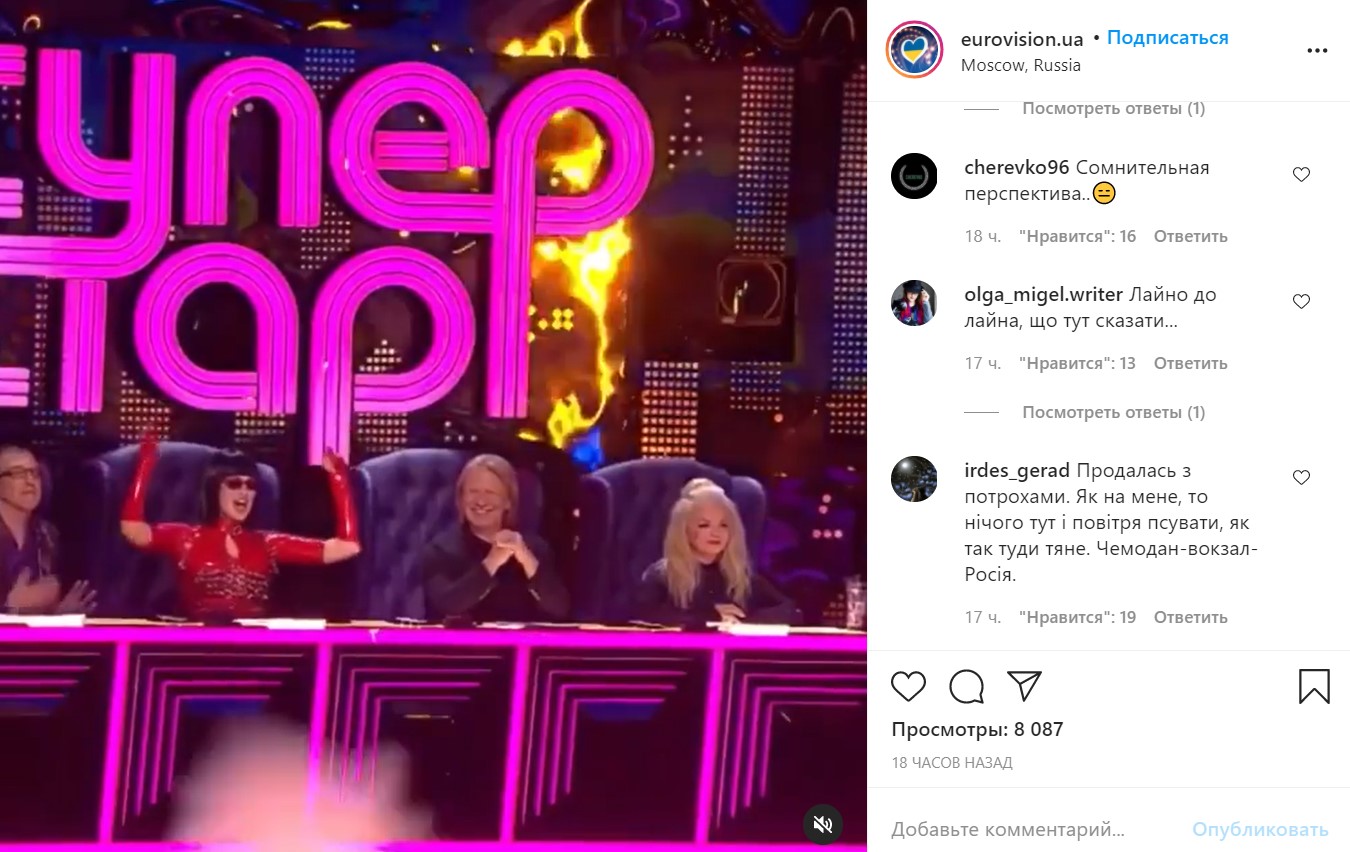The width and height of the screenshot is (1350, 852).
Task: Like the post with heart icon
Action: (908, 686)
